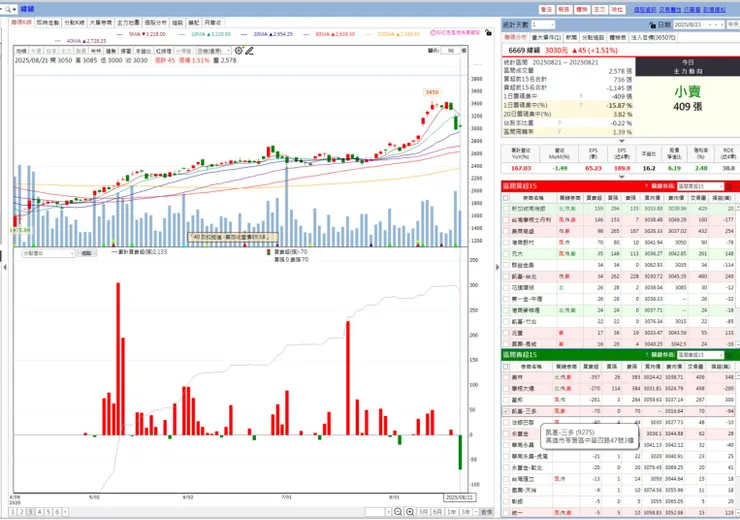Untick the checked 凱基-三多 checkbox
The width and height of the screenshot is (740, 520).
pyautogui.click(x=506, y=411)
